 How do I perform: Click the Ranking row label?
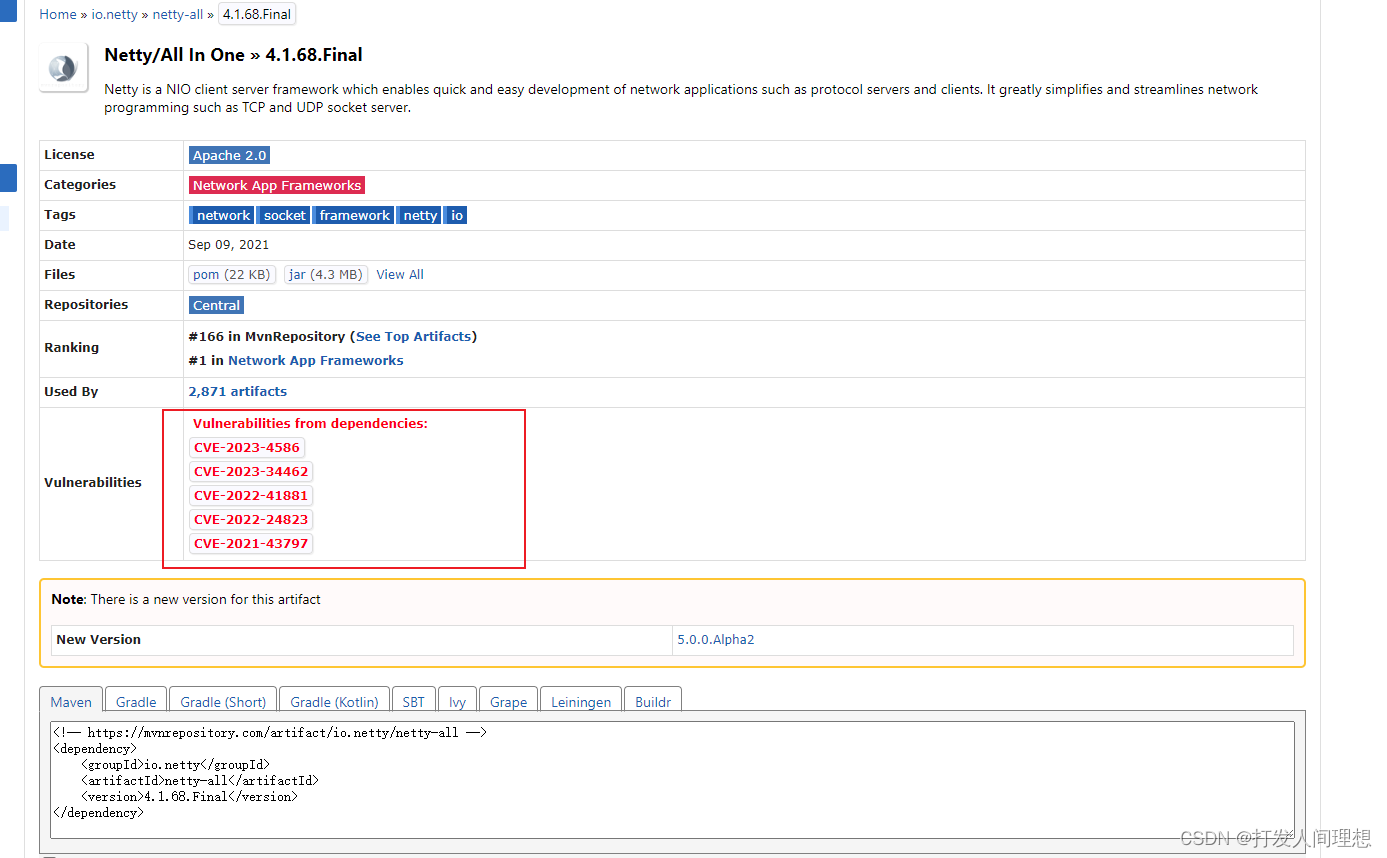(x=72, y=348)
